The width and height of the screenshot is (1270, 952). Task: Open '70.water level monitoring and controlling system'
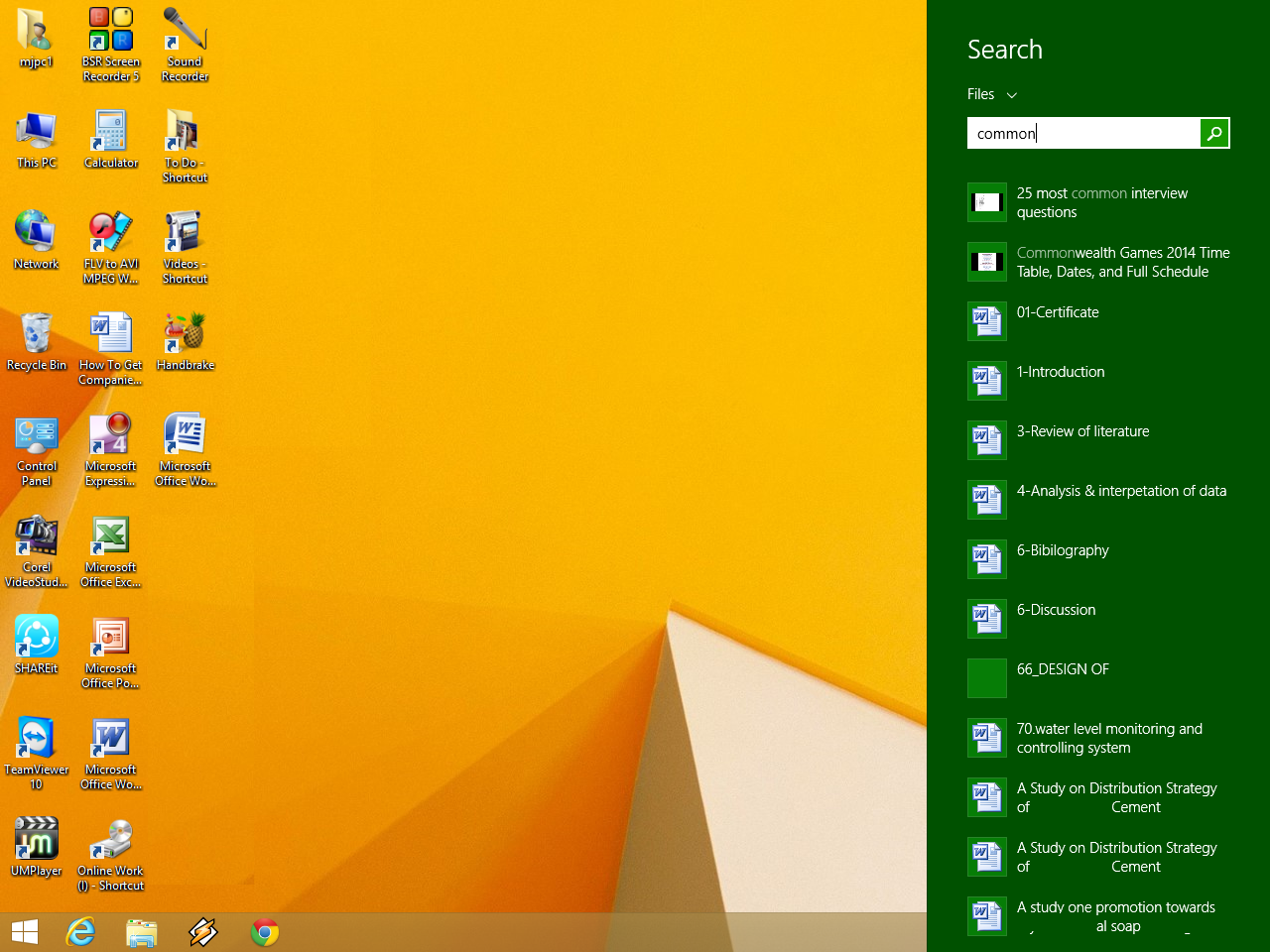(1098, 738)
